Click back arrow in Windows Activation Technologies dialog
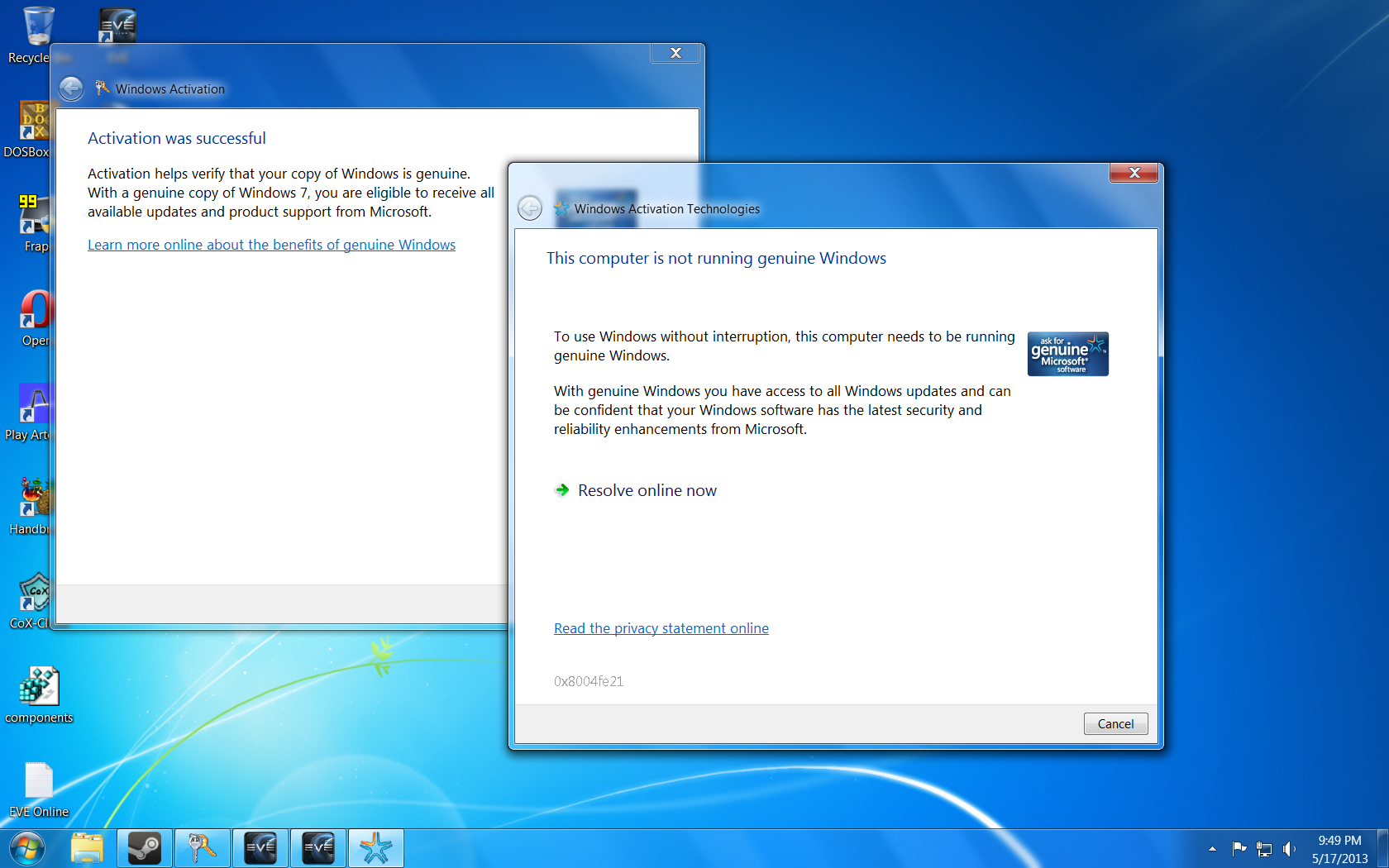 click(x=530, y=208)
